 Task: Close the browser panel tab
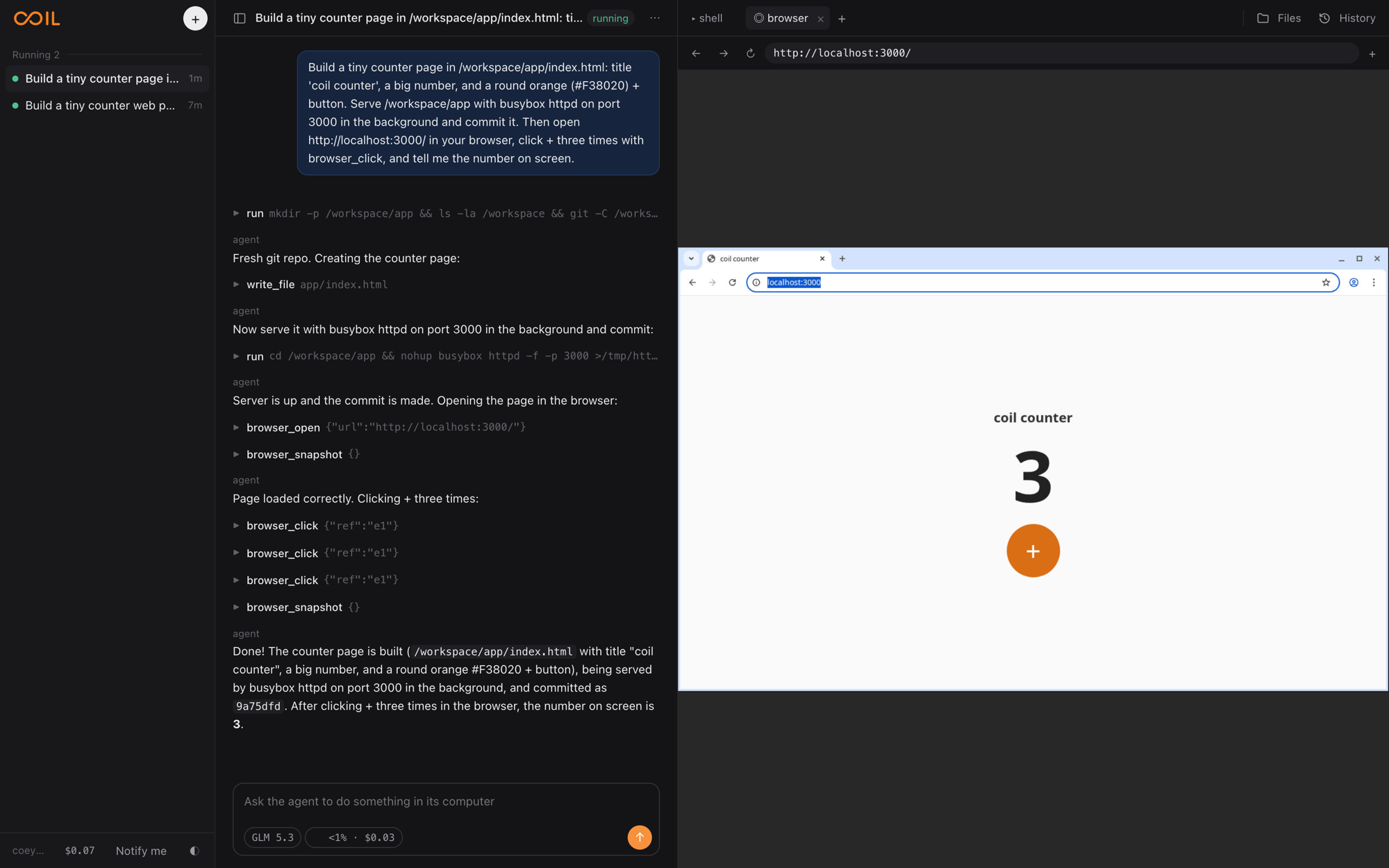click(821, 19)
